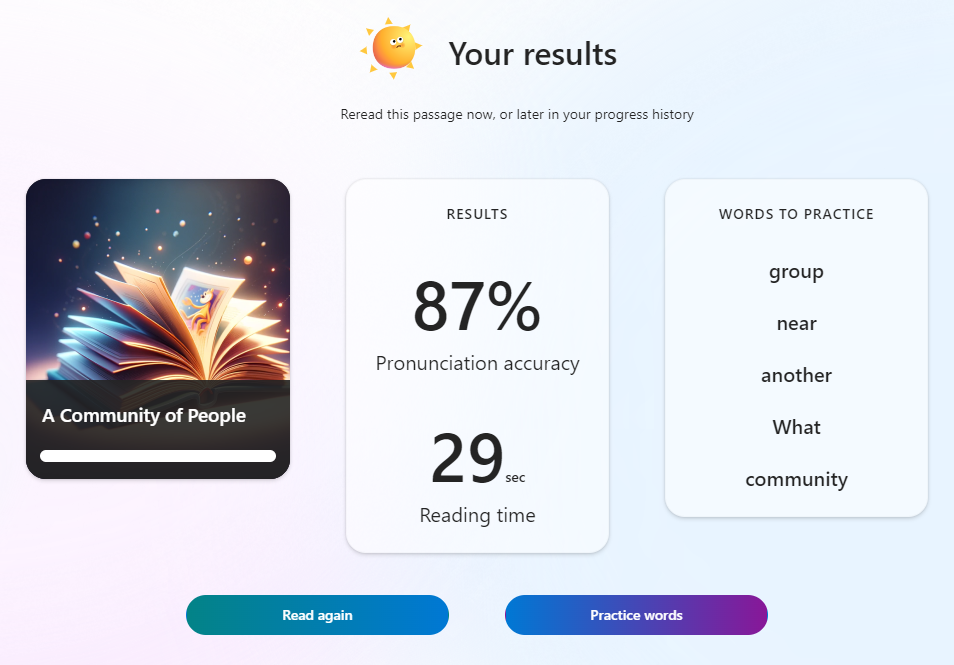Image resolution: width=954 pixels, height=665 pixels.
Task: Click the sun mascot icon
Action: (x=391, y=48)
